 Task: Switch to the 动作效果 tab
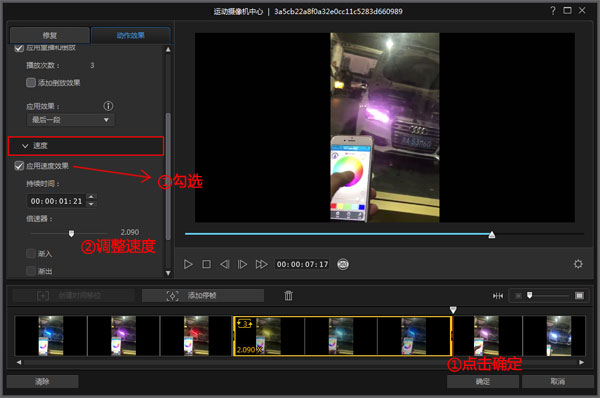(130, 35)
